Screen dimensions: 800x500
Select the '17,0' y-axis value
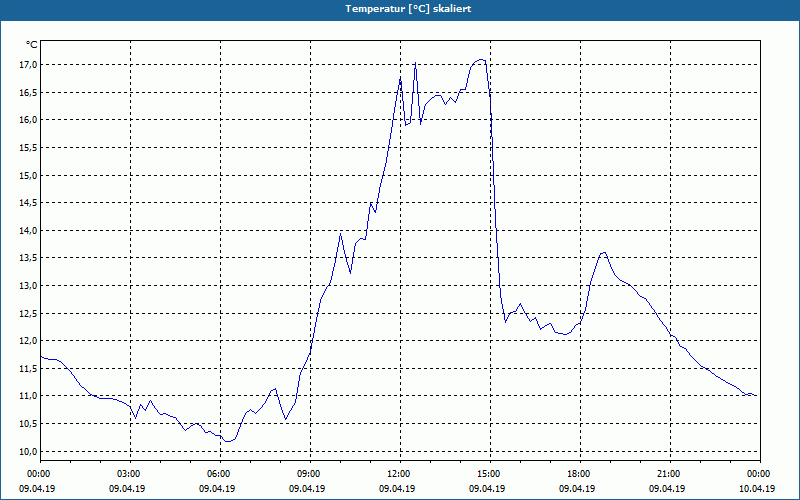click(29, 65)
